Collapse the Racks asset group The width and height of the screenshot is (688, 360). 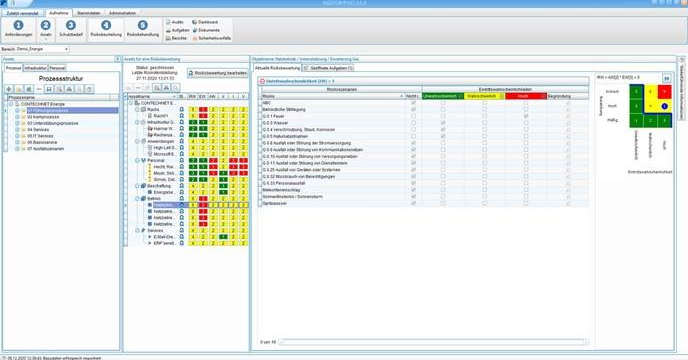tap(137, 109)
